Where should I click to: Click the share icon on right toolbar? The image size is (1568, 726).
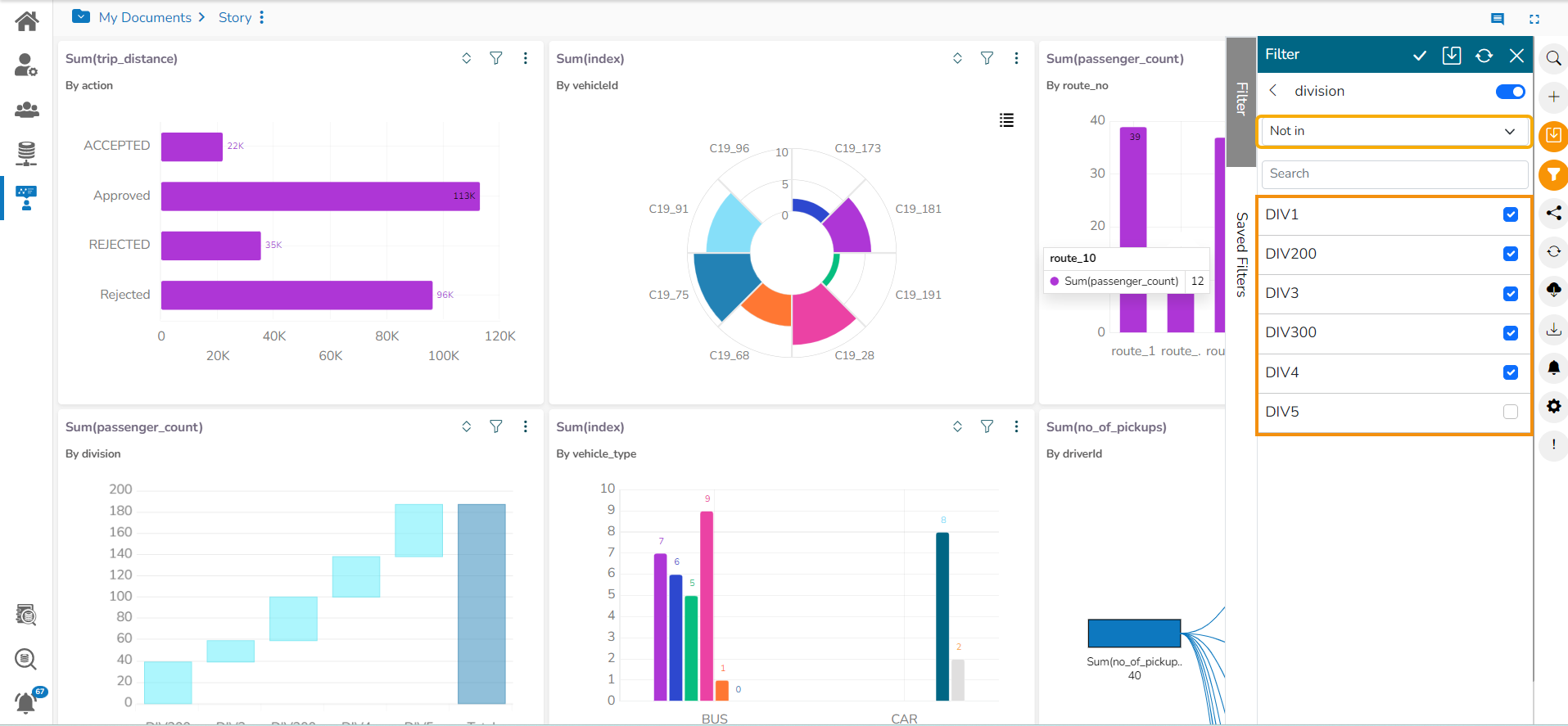coord(1553,213)
